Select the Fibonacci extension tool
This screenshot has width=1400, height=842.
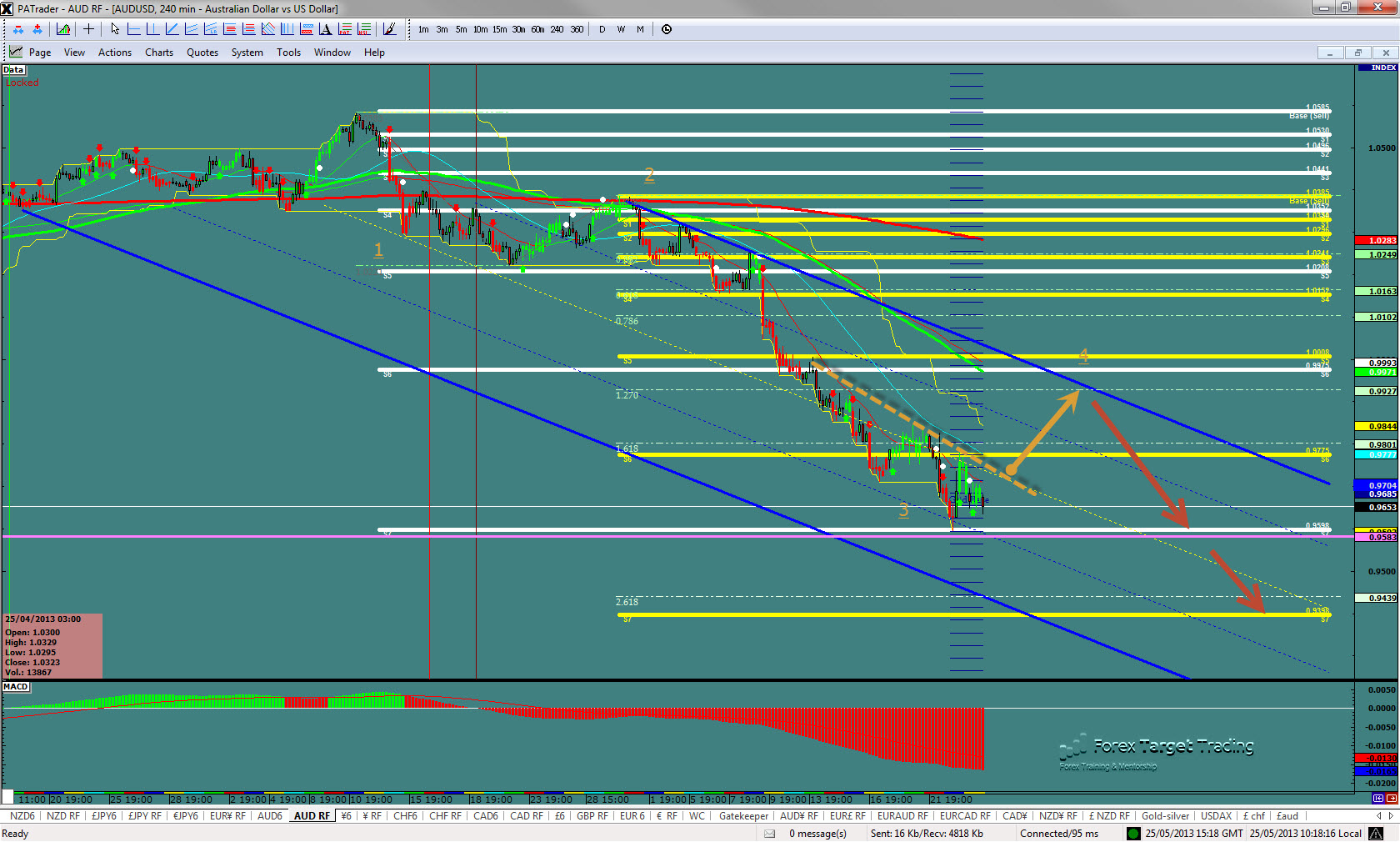pos(248,29)
